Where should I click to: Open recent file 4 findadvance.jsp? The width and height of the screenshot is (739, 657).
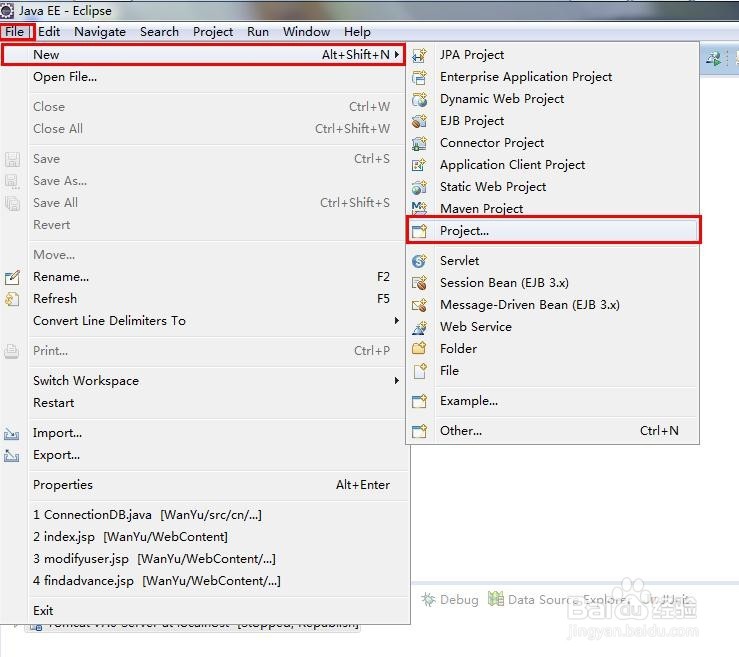[x=203, y=581]
